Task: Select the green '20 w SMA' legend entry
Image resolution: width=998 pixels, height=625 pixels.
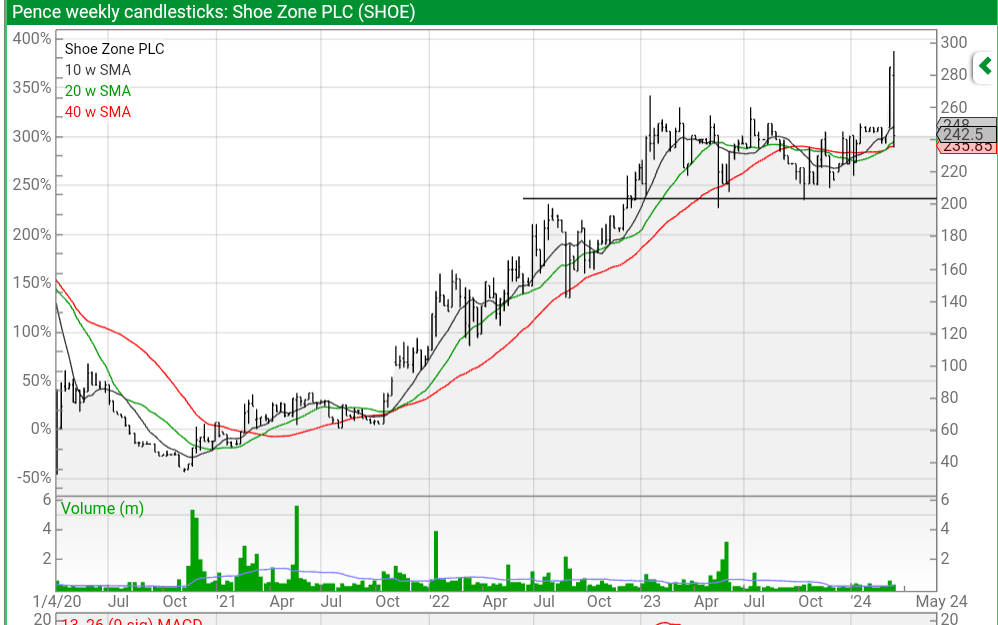Action: click(x=98, y=91)
